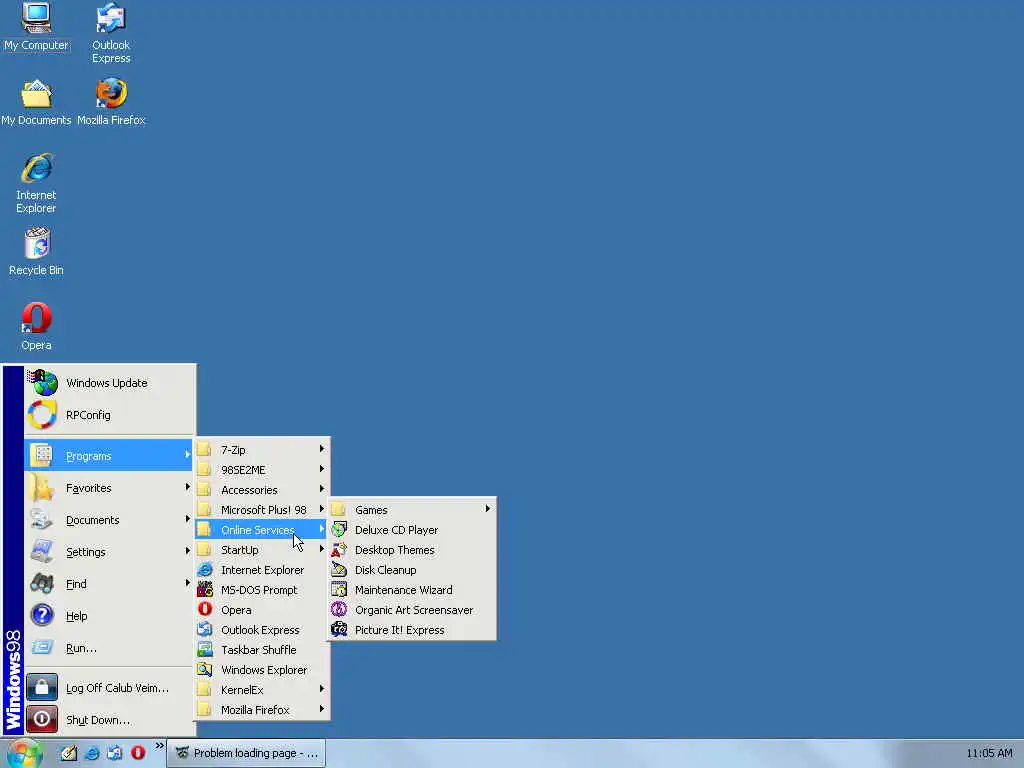Open Desktop Themes
Viewport: 1024px width, 768px height.
click(411, 550)
